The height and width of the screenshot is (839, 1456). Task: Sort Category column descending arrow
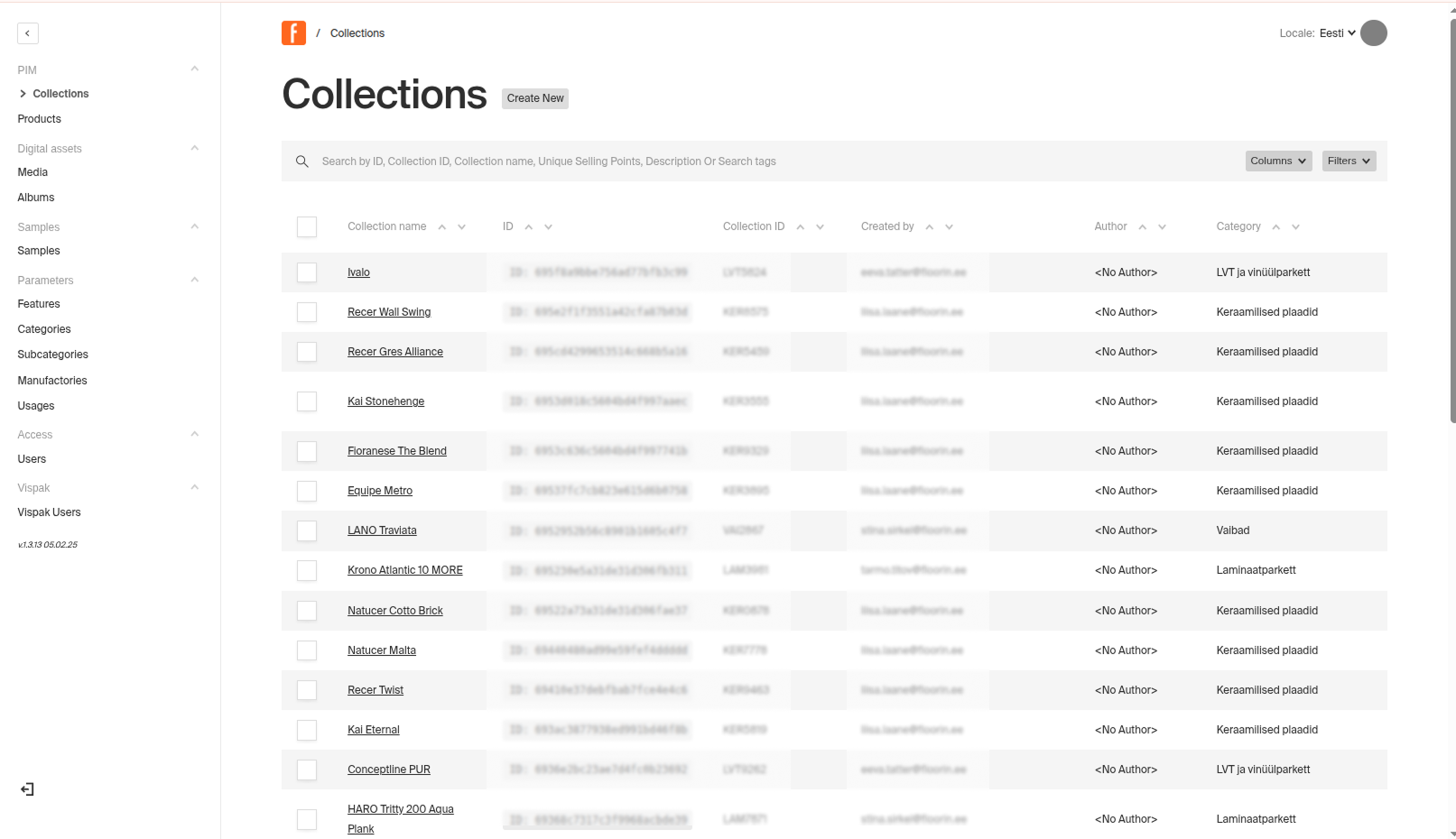(x=1295, y=227)
